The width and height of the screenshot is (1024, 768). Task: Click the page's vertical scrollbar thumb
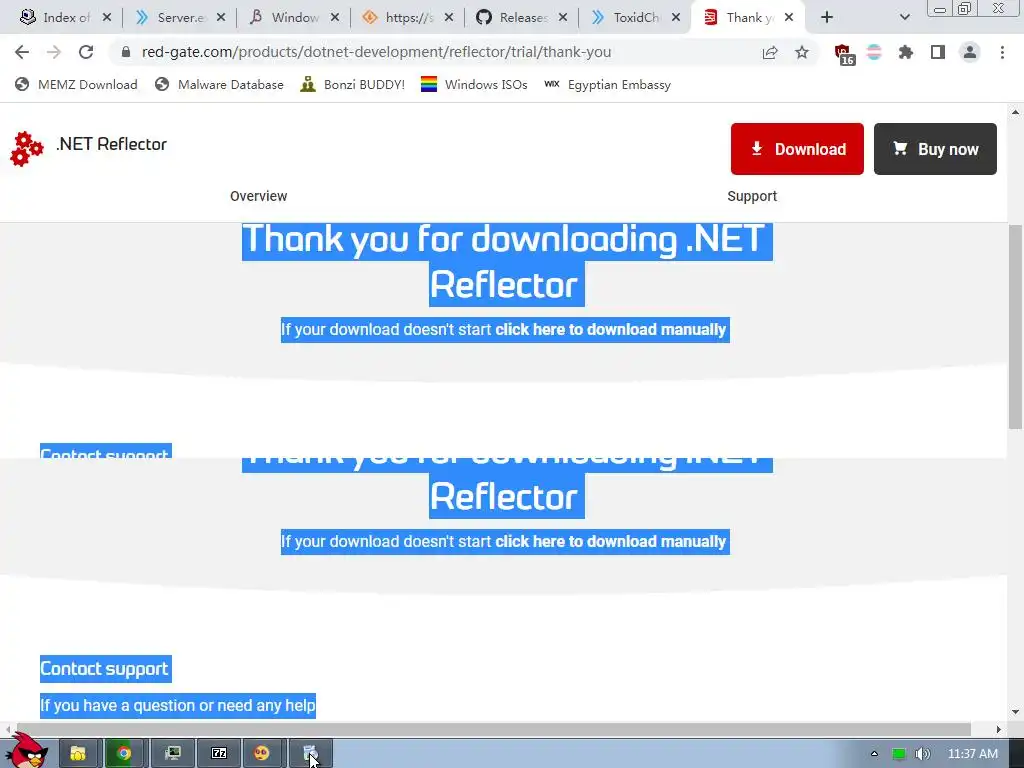pyautogui.click(x=1015, y=327)
